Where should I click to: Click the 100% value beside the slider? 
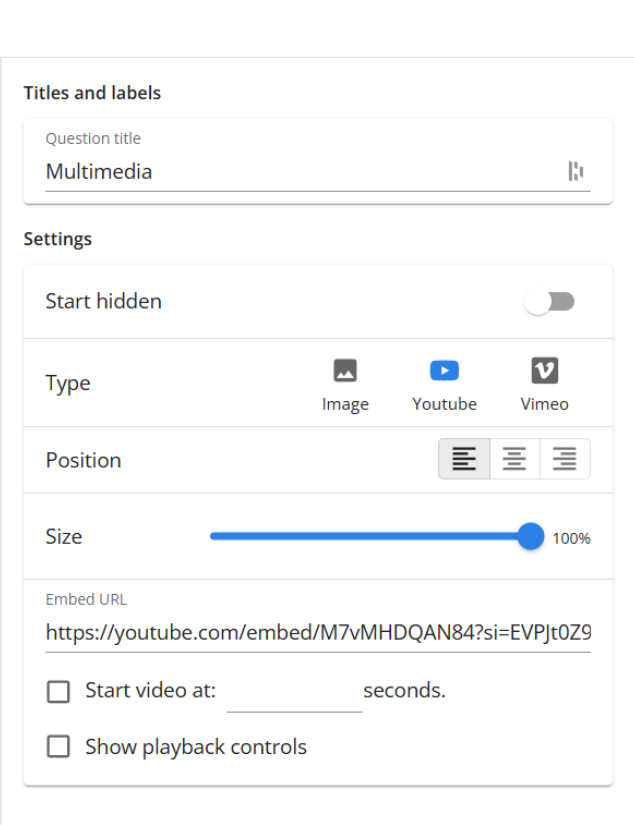570,538
